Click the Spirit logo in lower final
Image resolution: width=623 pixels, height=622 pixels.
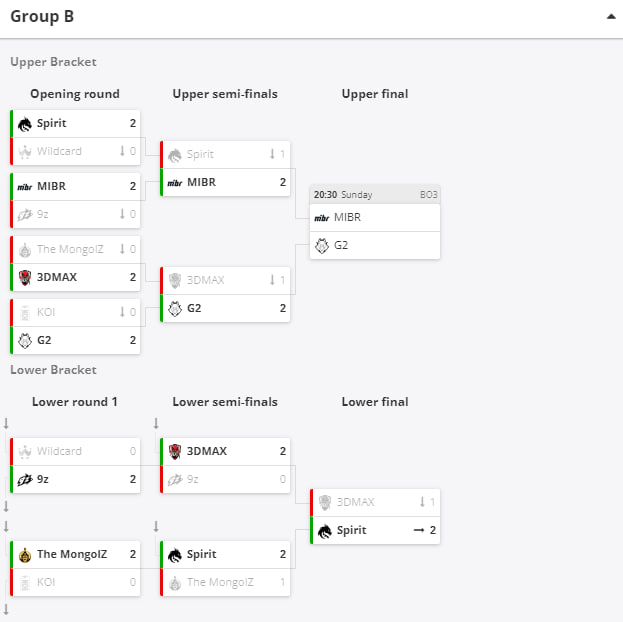[x=325, y=531]
